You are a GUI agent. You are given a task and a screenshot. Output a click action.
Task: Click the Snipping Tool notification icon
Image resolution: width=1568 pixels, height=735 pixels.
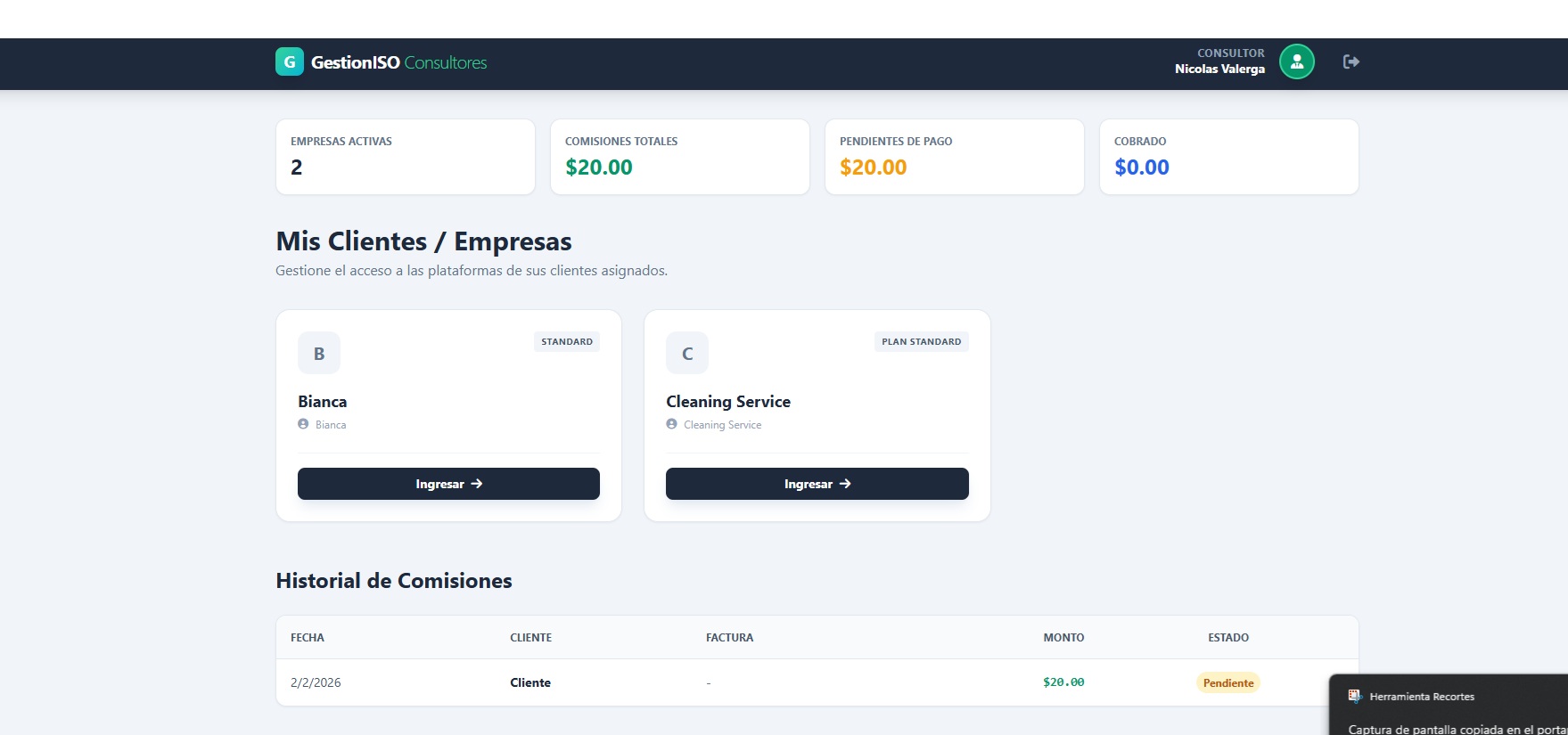click(x=1355, y=697)
